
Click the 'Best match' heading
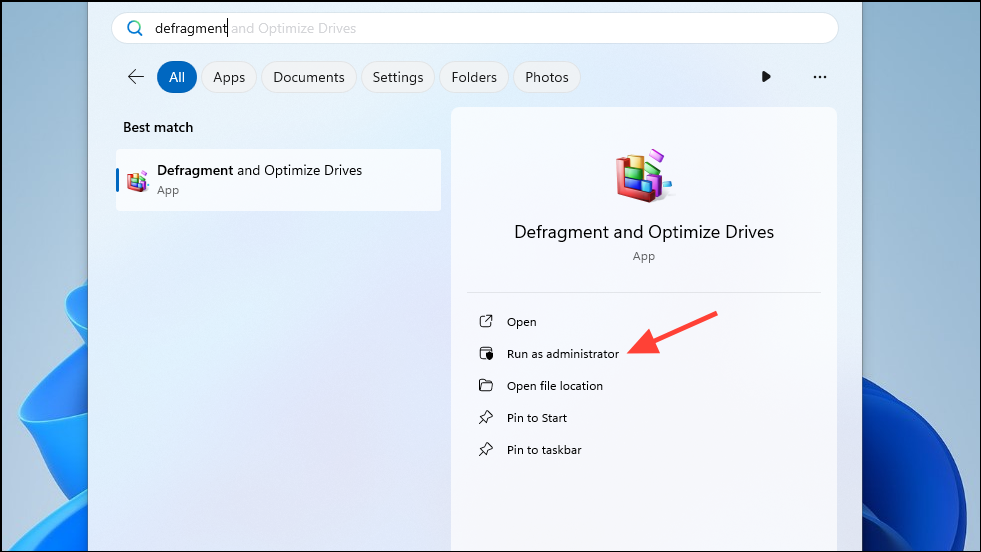[158, 127]
